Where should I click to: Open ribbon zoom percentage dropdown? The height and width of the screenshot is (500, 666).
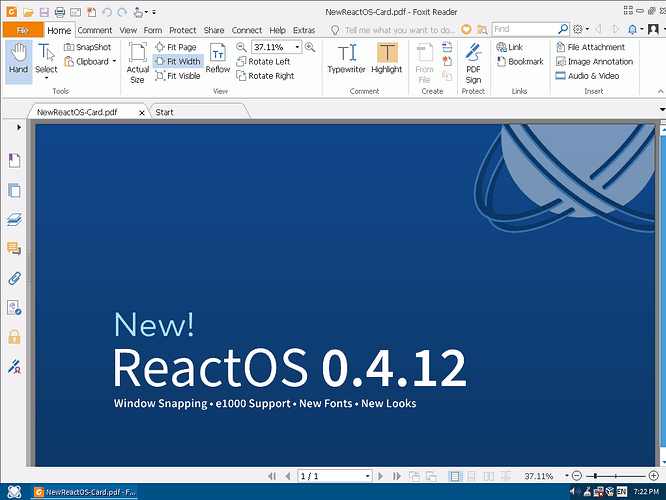pos(297,47)
